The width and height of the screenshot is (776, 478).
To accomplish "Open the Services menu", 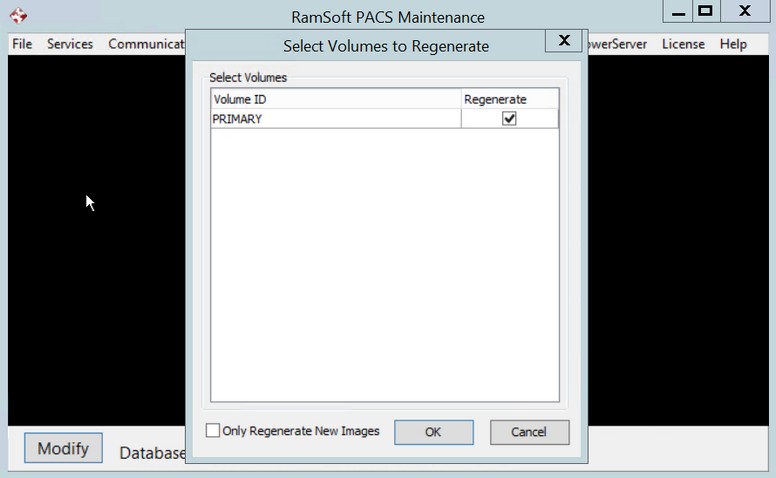I will 70,44.
